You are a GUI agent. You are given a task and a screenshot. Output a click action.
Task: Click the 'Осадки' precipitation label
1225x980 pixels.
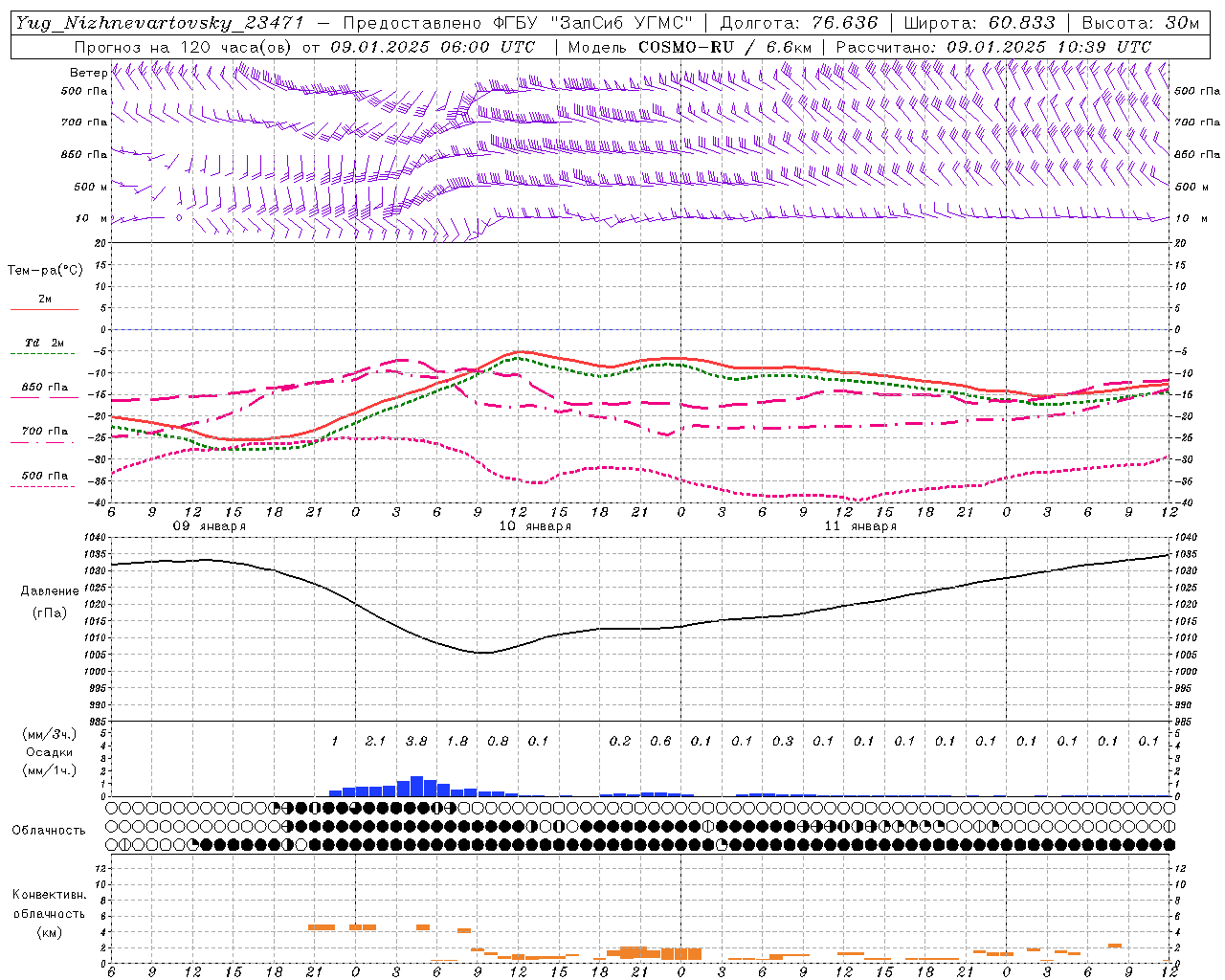click(49, 752)
